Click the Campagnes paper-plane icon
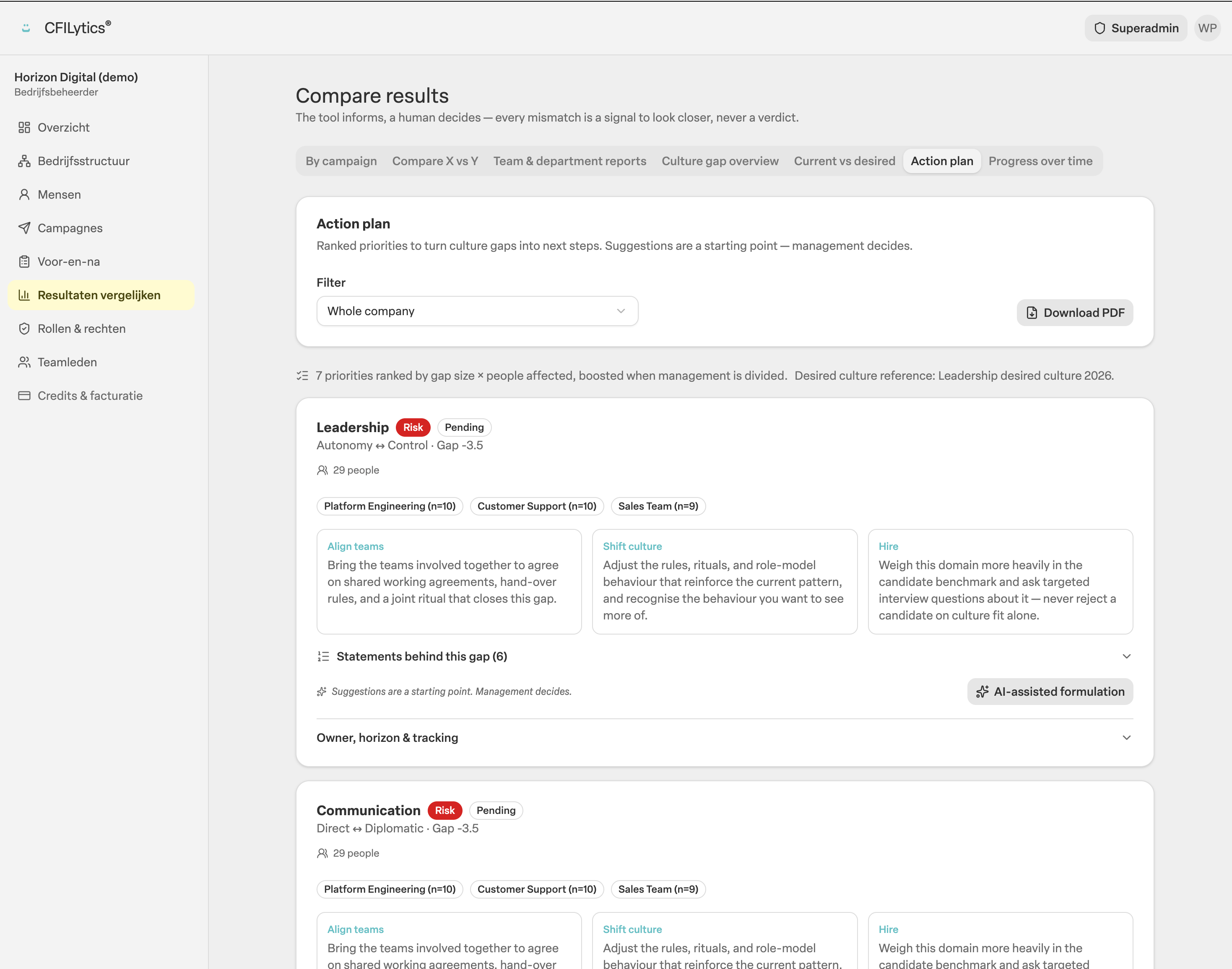 click(24, 228)
